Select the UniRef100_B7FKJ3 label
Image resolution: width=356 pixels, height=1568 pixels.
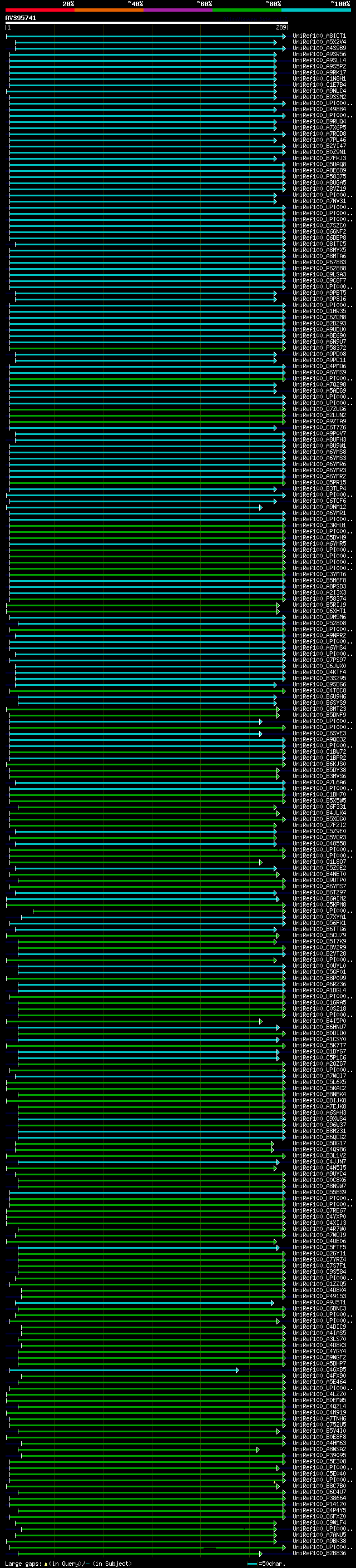[319, 159]
